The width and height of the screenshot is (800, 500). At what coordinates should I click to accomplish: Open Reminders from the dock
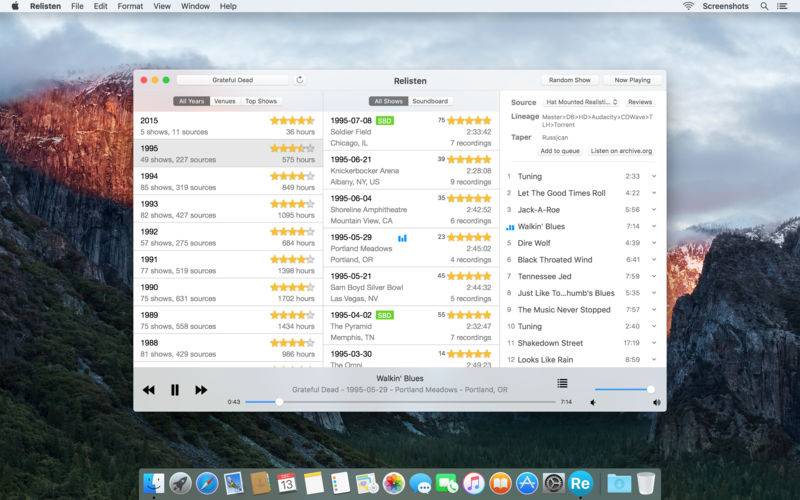pos(340,483)
